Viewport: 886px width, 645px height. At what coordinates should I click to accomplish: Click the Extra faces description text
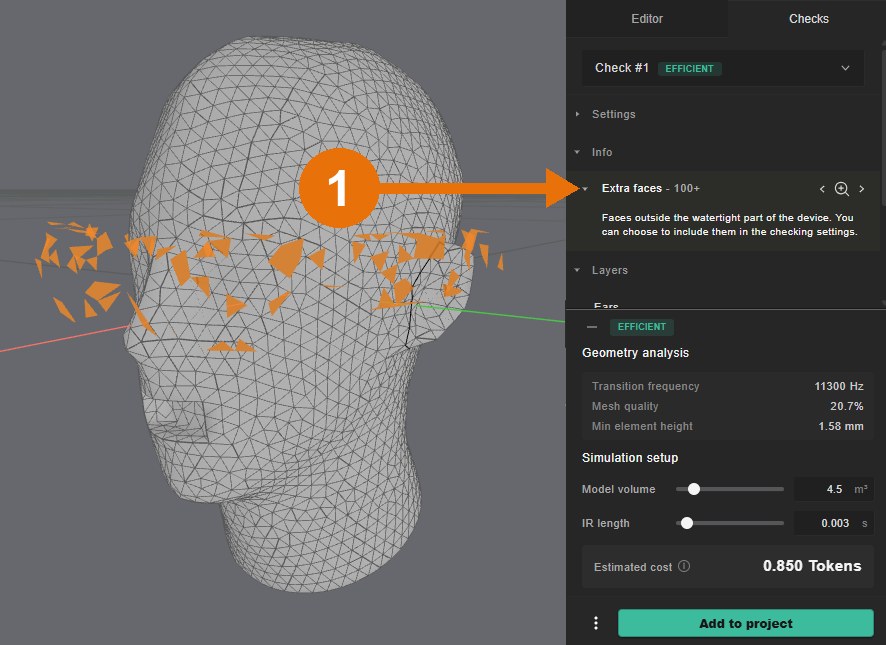point(729,224)
